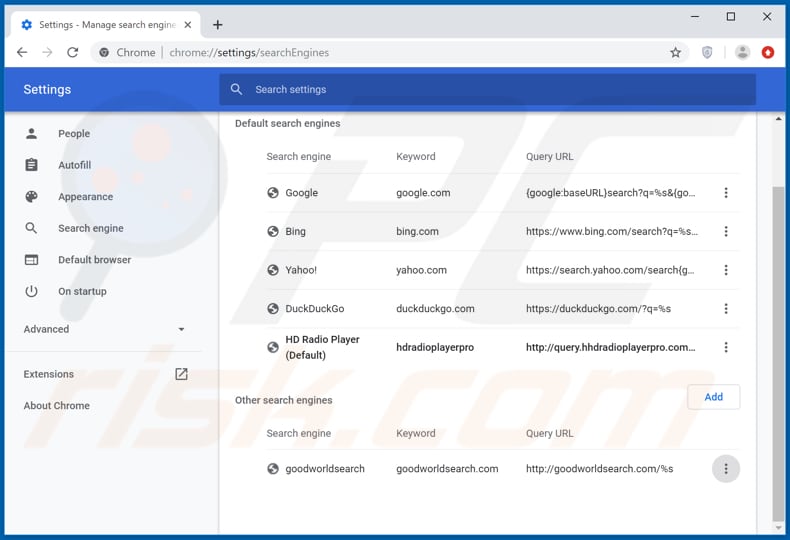Click the magnifier icon in Search settings
790x540 pixels.
coord(236,89)
